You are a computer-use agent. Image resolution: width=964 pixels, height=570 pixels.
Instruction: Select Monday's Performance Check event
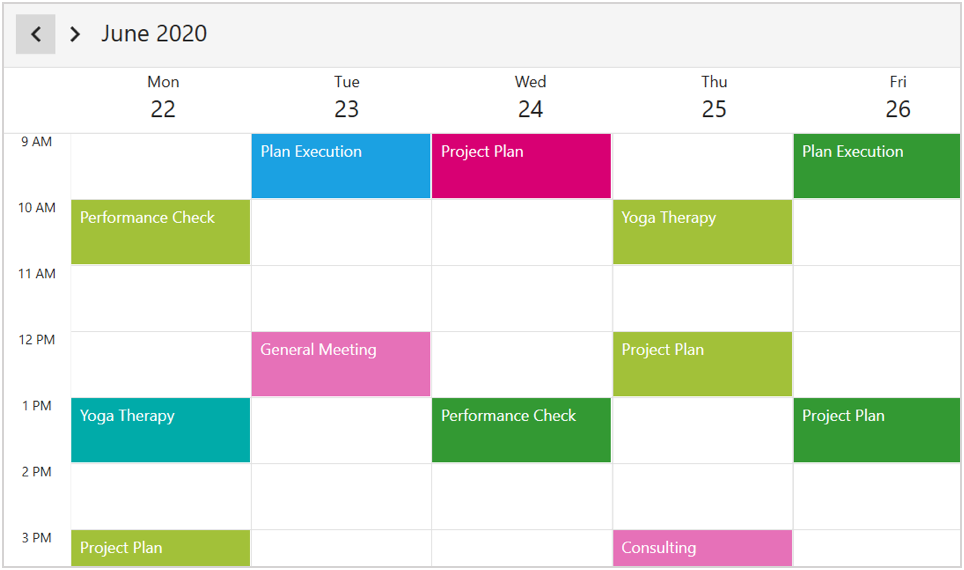[160, 232]
